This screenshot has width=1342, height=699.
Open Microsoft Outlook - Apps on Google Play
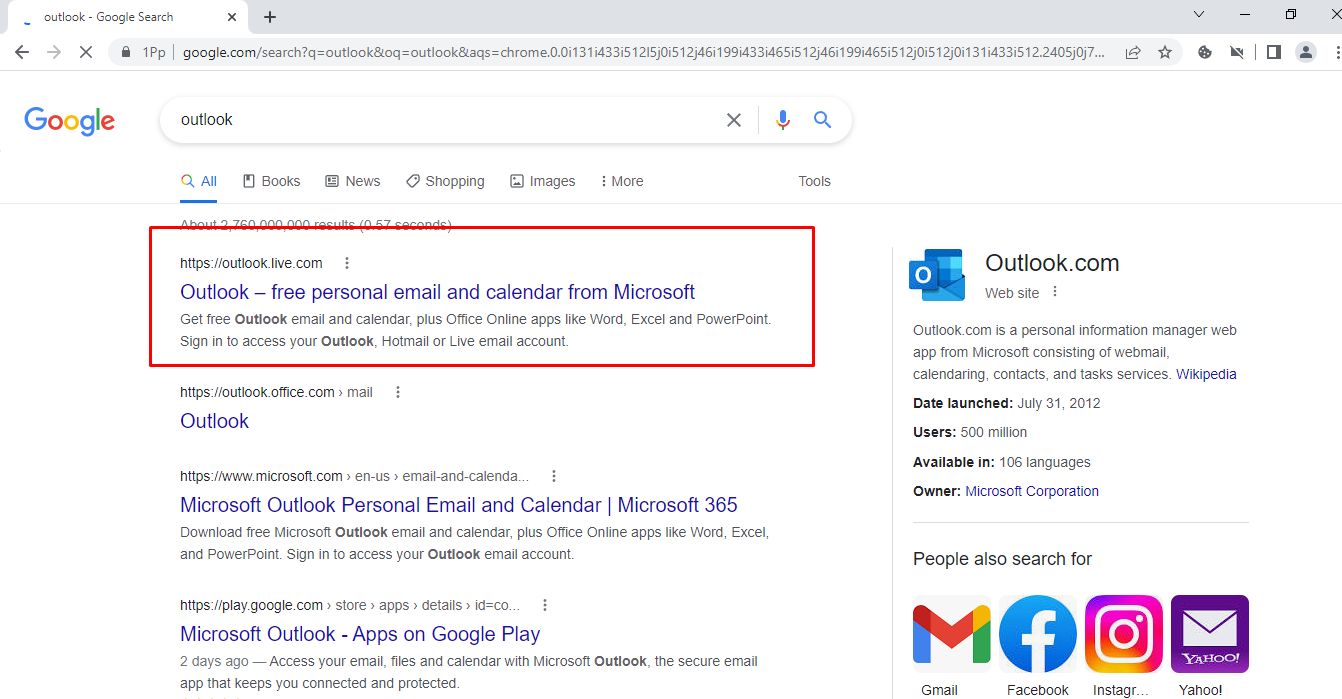360,634
